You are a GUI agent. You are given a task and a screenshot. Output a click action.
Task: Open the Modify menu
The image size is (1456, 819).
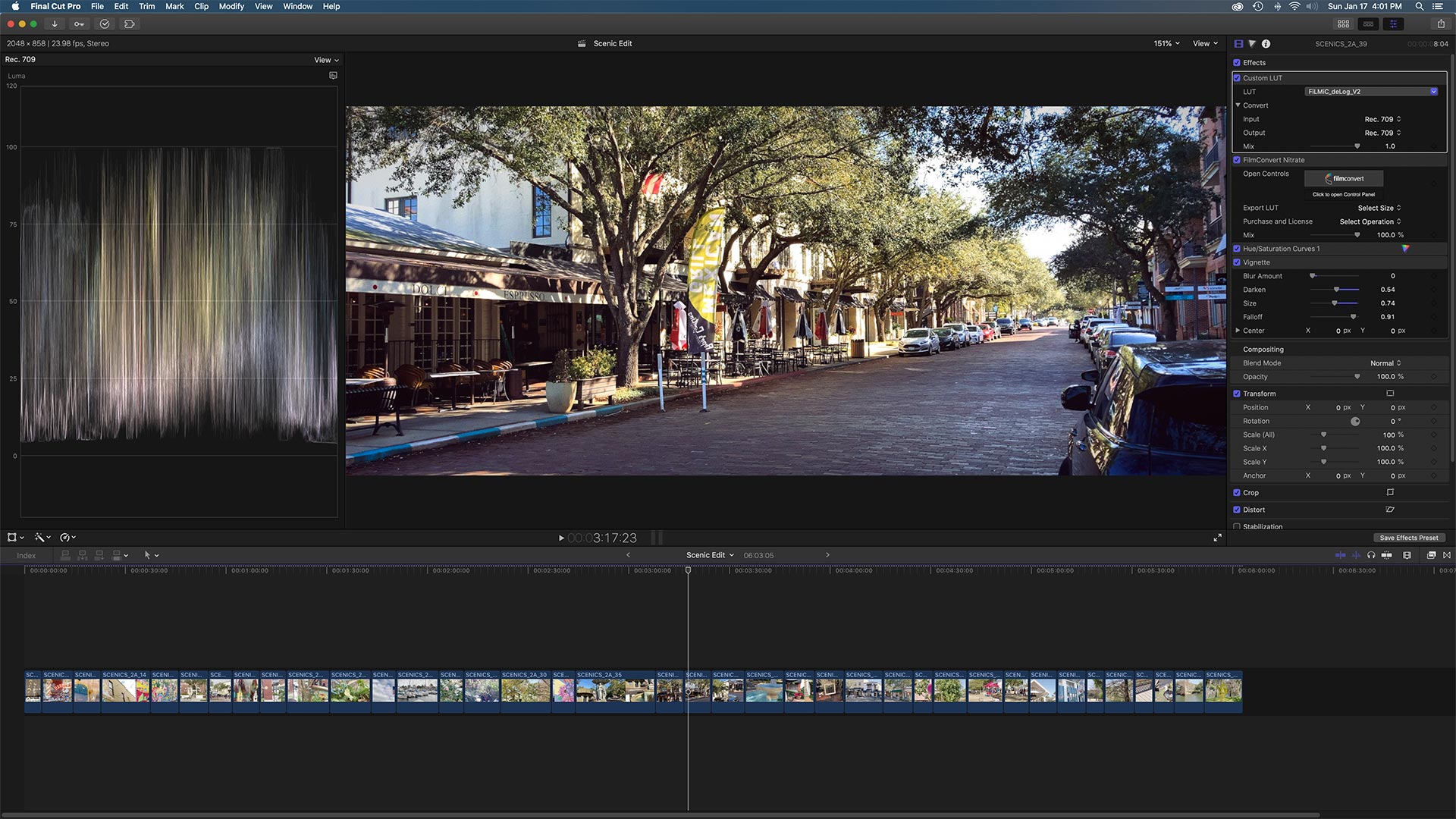[231, 6]
